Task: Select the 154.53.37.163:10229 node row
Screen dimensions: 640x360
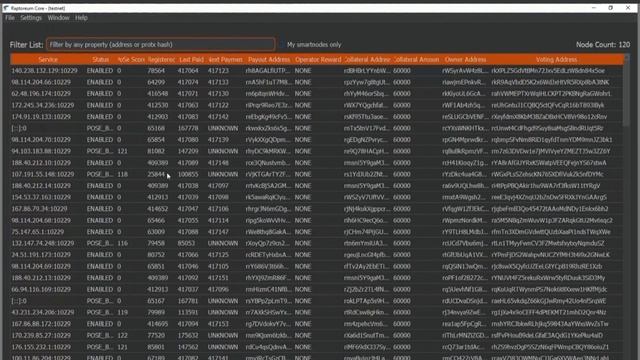Action: [317, 197]
